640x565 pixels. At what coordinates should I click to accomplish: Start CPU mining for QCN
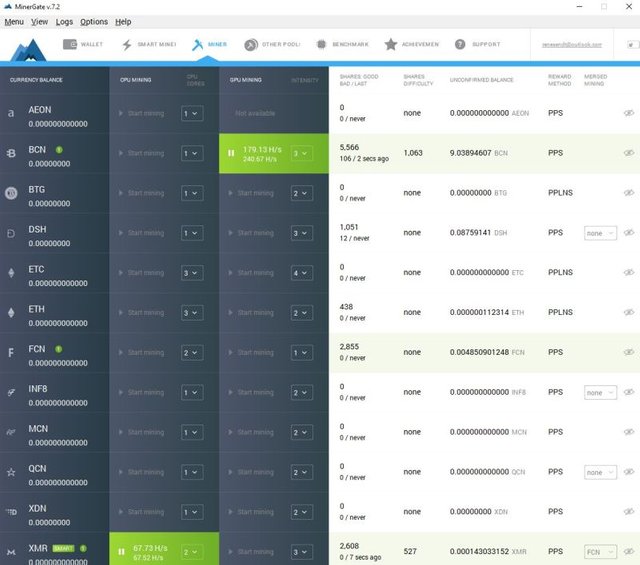pos(141,472)
